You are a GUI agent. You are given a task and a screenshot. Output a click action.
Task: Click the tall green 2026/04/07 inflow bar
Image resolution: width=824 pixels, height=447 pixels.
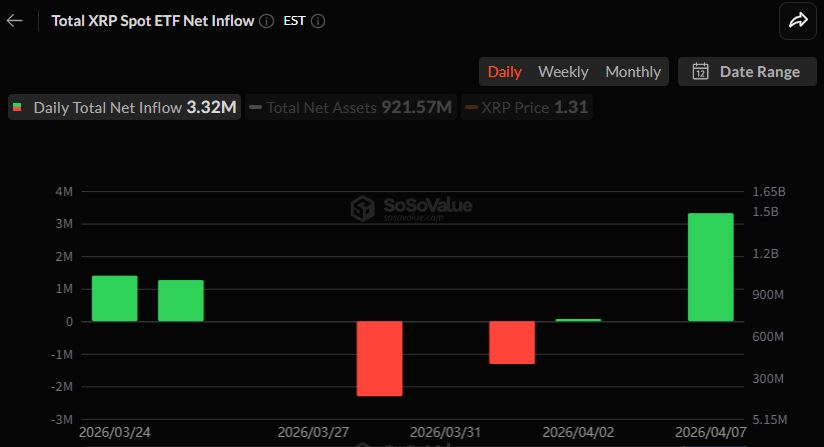click(x=710, y=267)
